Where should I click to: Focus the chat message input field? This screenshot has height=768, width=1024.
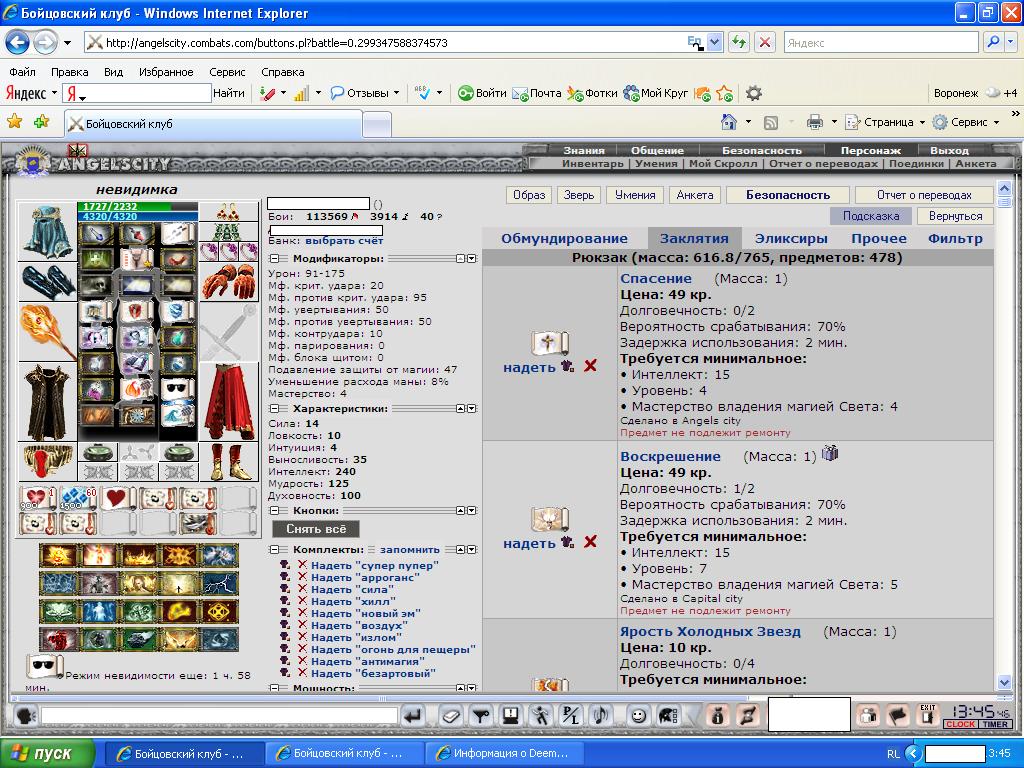(219, 716)
